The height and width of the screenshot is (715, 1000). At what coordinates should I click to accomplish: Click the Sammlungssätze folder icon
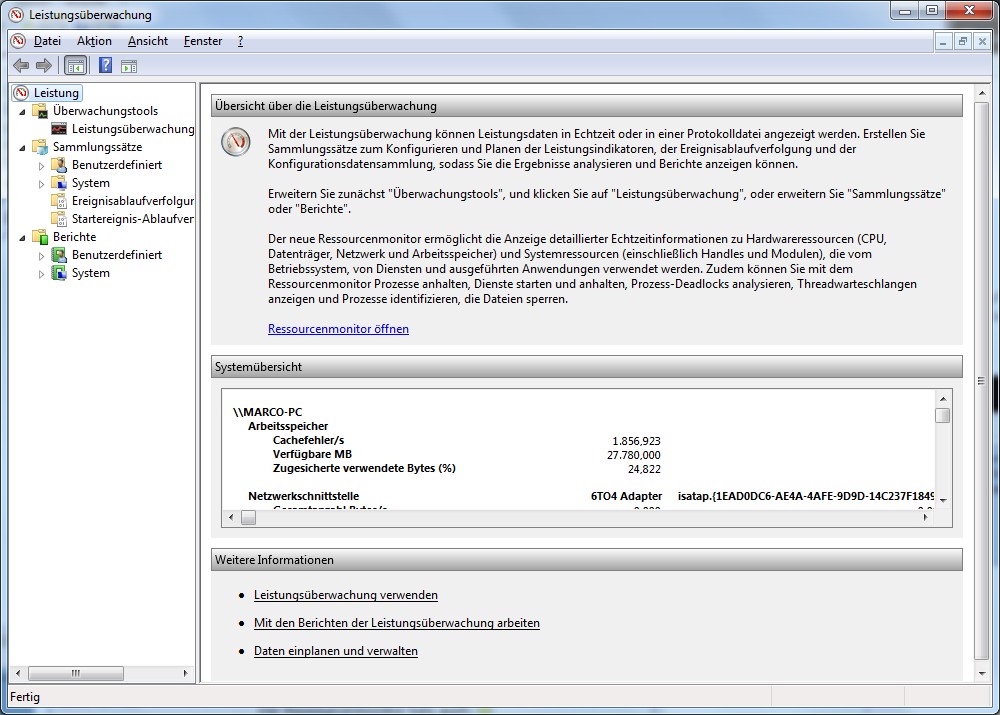[40, 147]
